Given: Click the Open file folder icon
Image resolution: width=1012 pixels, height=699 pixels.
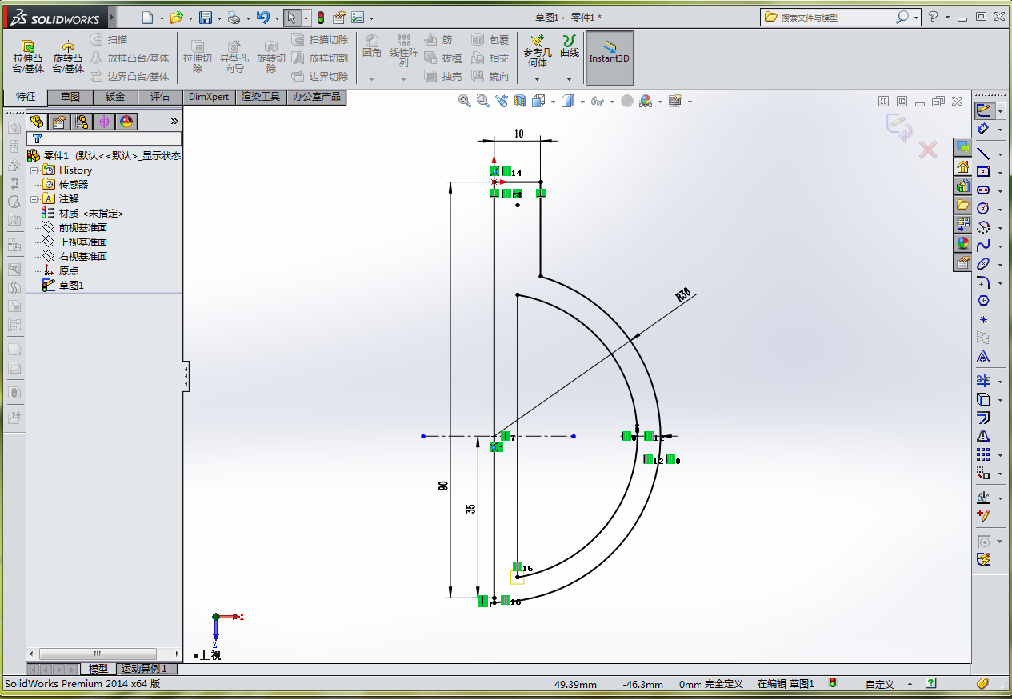Looking at the screenshot, I should pyautogui.click(x=175, y=17).
